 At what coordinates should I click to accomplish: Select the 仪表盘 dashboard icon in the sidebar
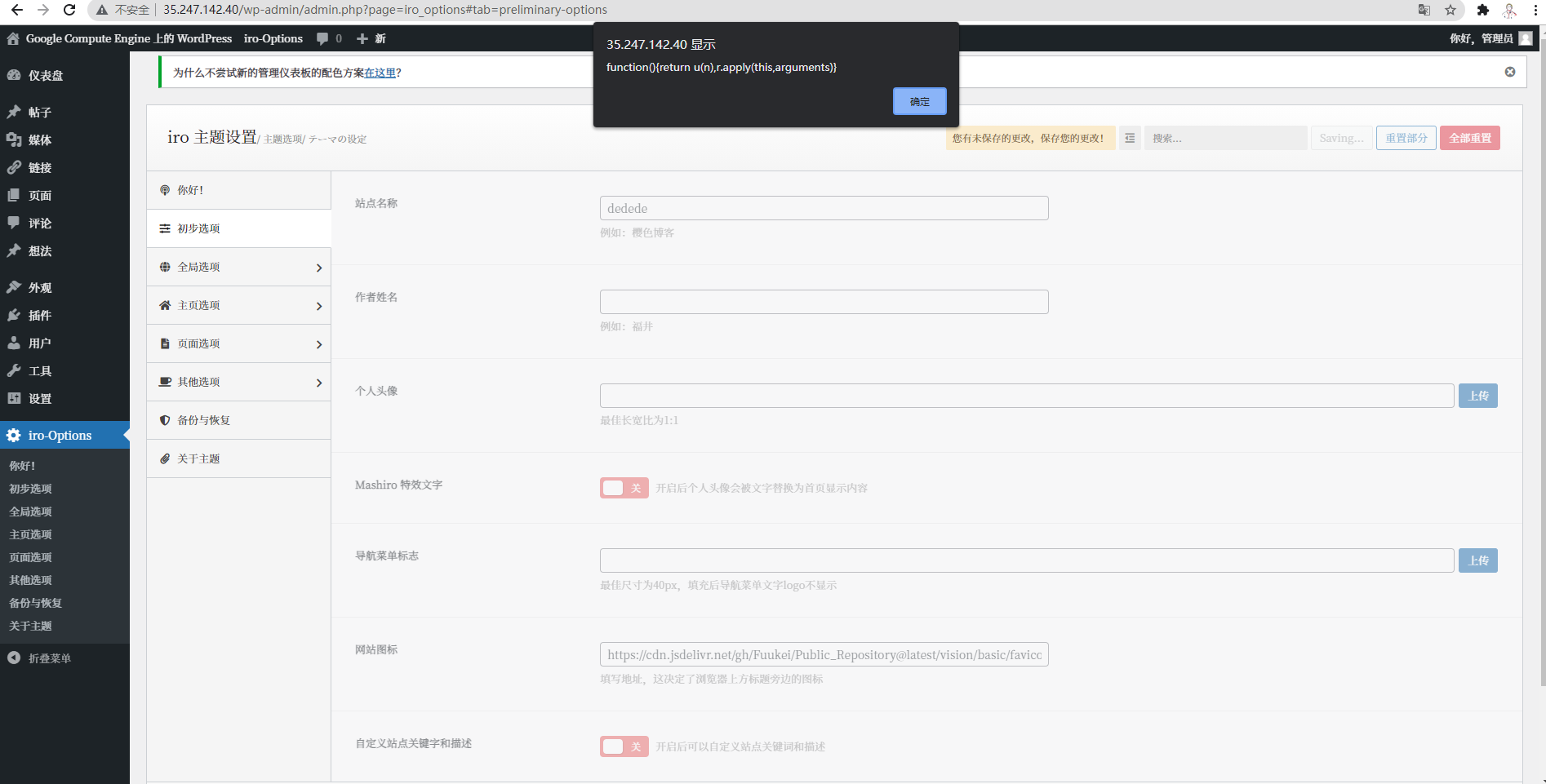(15, 75)
